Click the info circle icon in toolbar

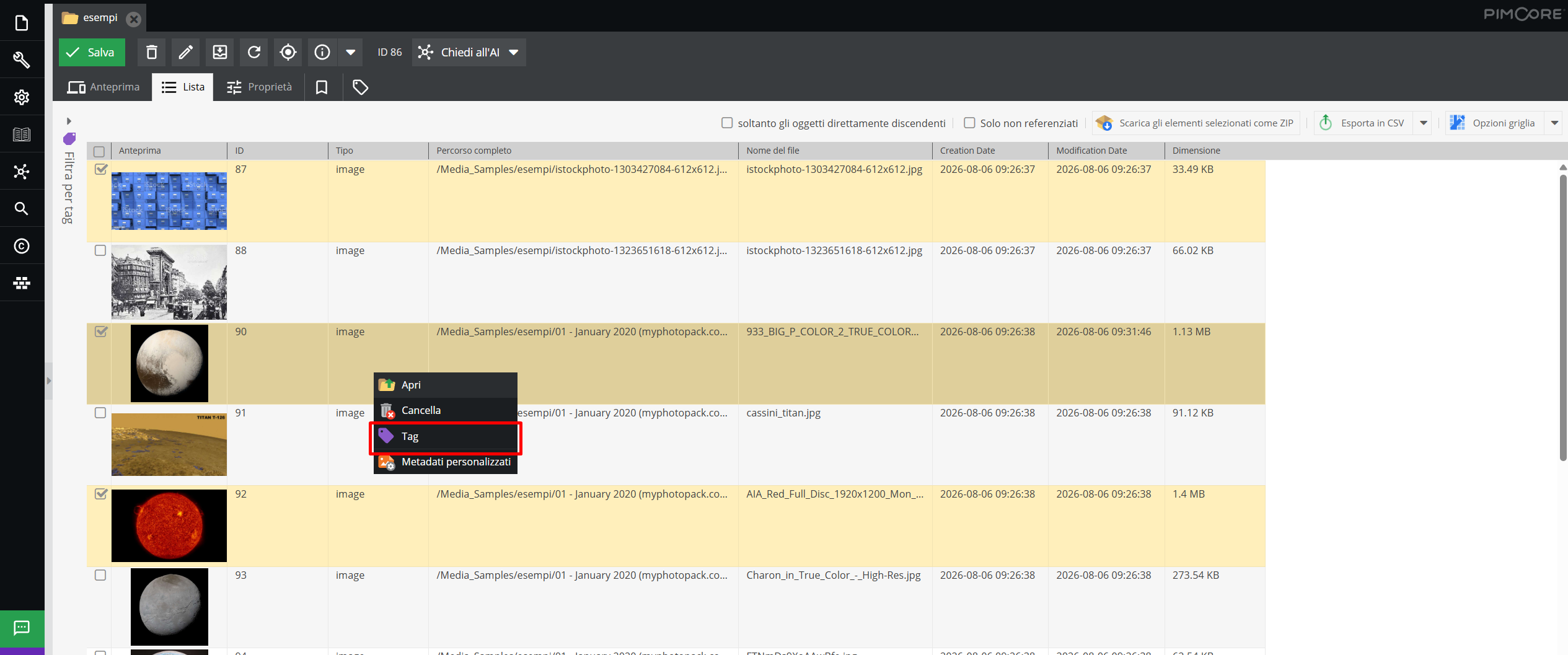coord(322,52)
